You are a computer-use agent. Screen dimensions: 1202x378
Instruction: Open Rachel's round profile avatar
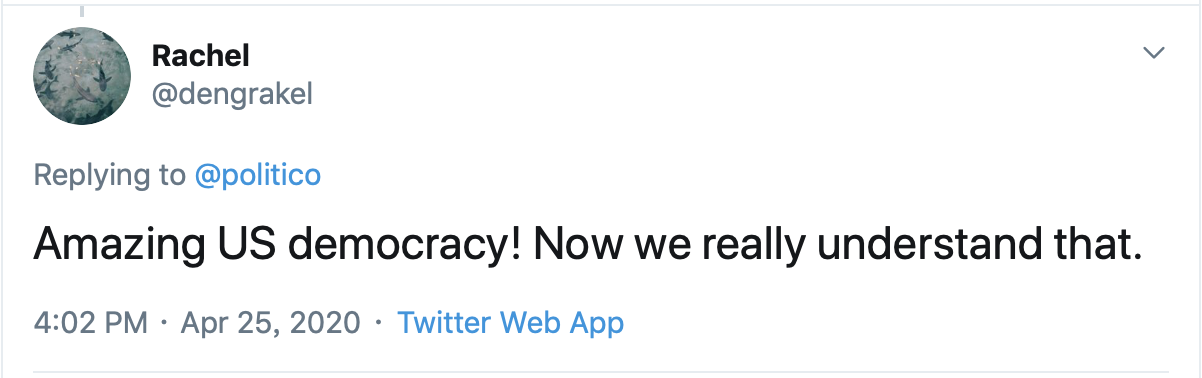pos(82,77)
